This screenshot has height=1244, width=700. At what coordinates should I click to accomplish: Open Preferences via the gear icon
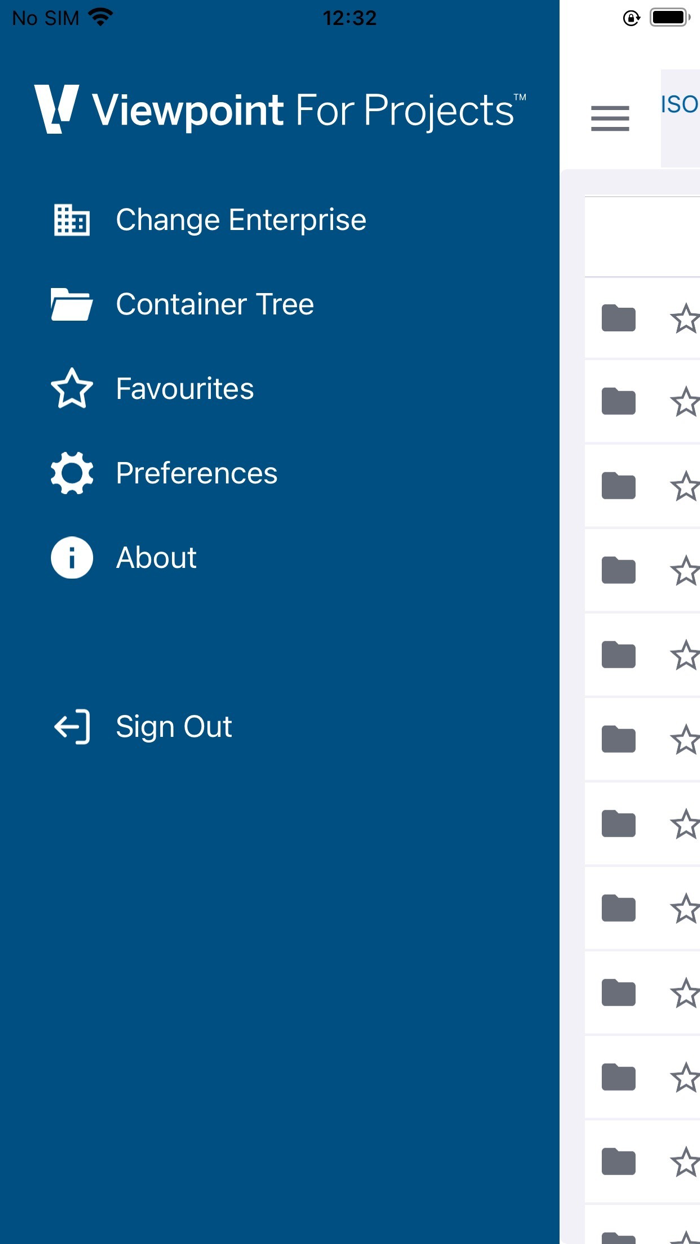pyautogui.click(x=70, y=473)
